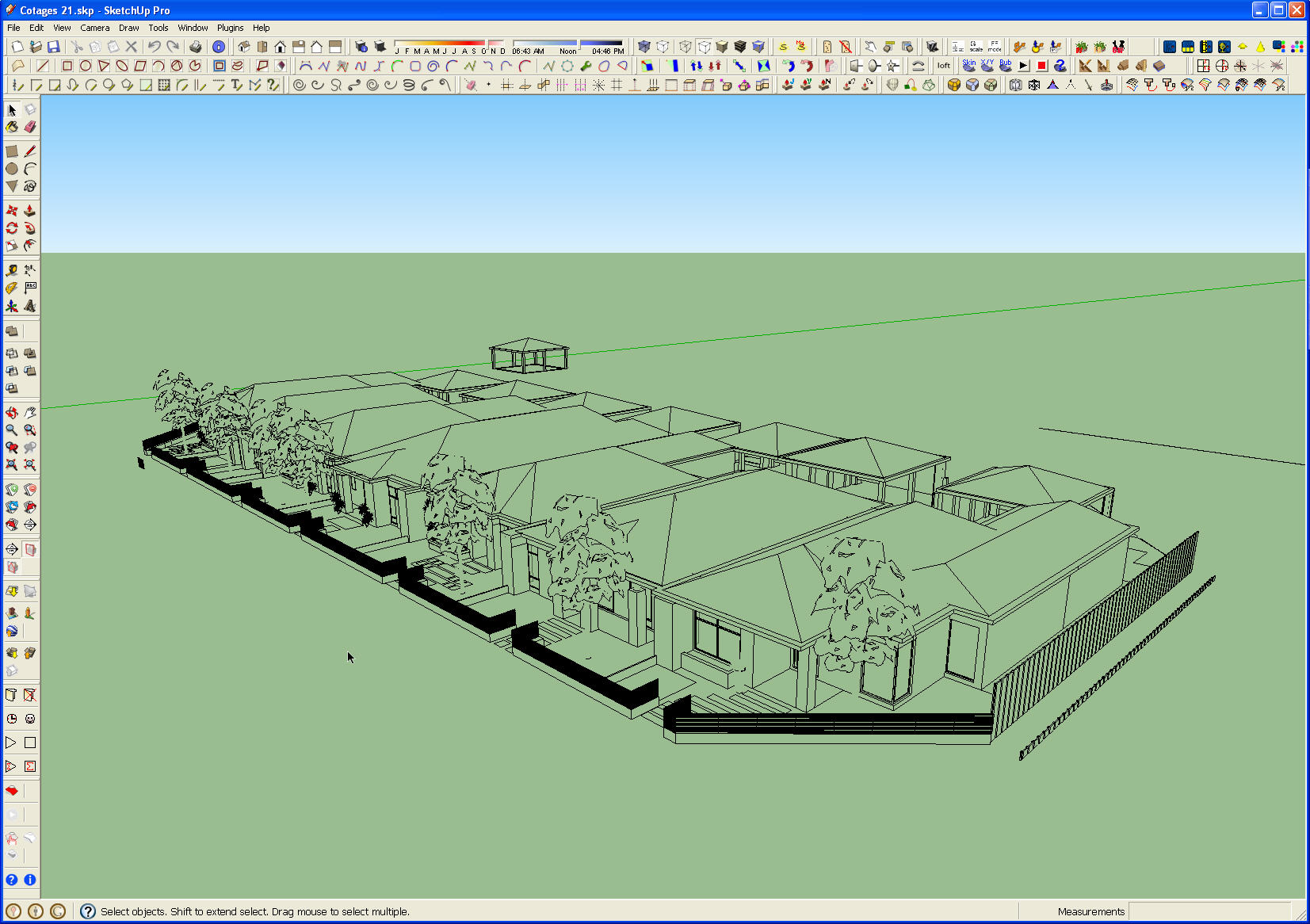Click the Print icon in toolbar
Image resolution: width=1310 pixels, height=924 pixels.
tap(196, 47)
